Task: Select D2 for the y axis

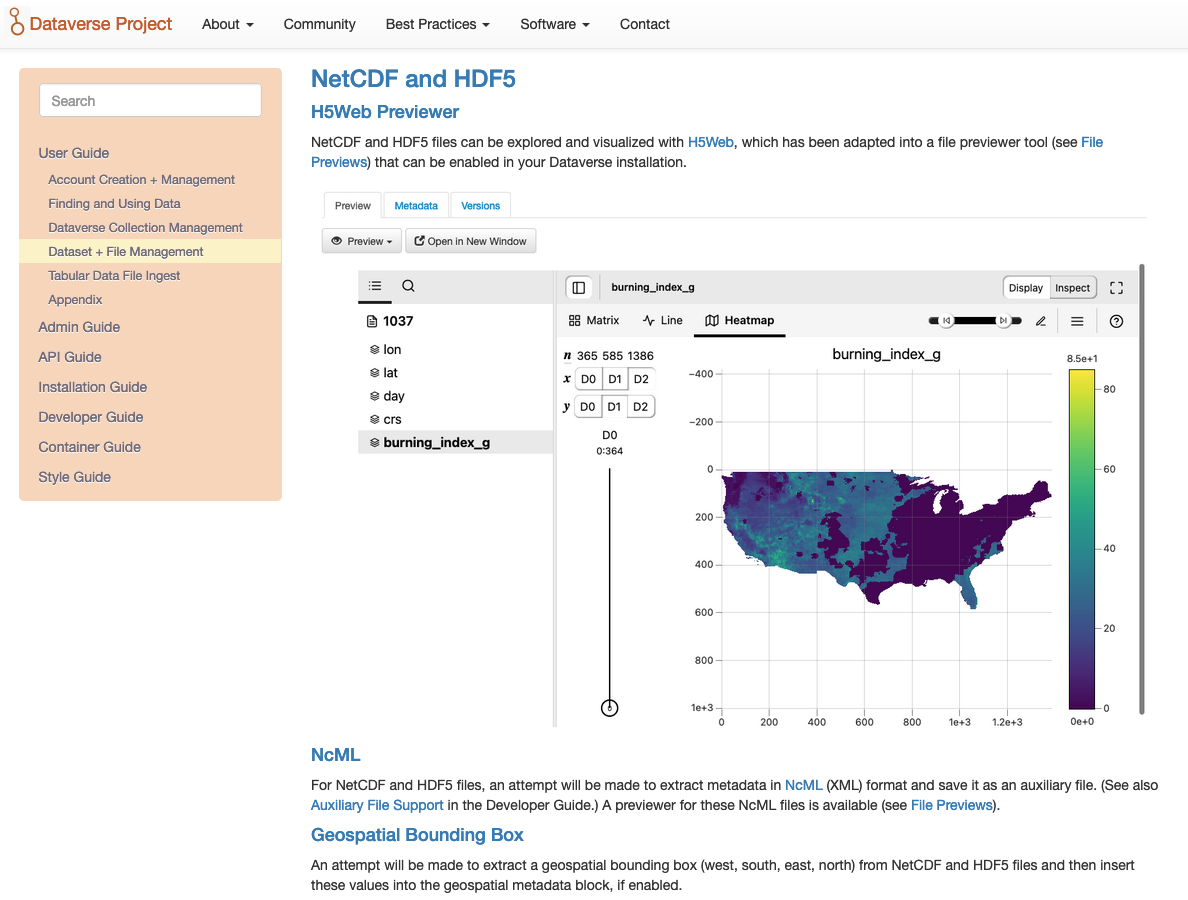Action: [641, 406]
